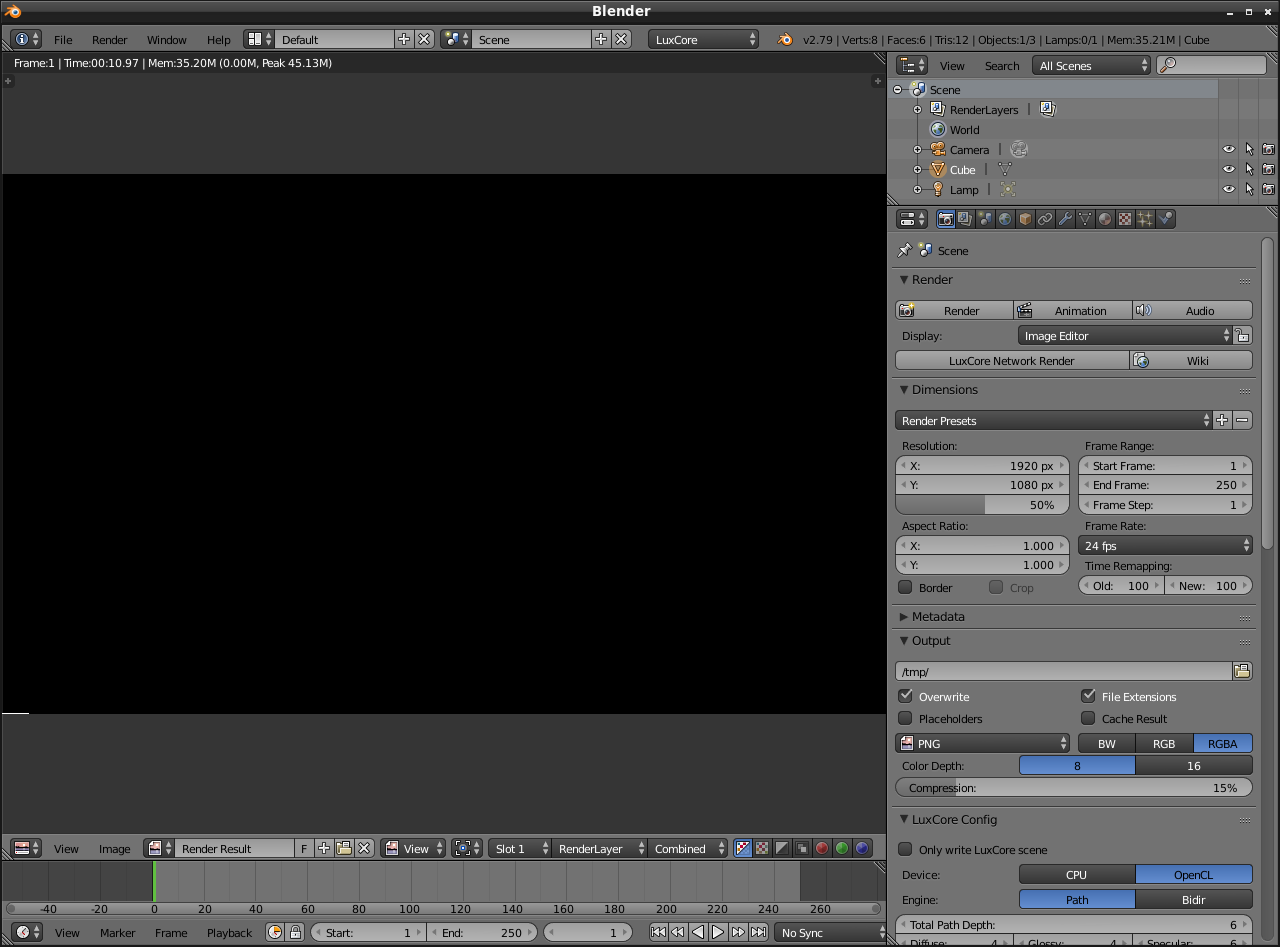Show only the red channel
The image size is (1280, 947).
[x=822, y=848]
